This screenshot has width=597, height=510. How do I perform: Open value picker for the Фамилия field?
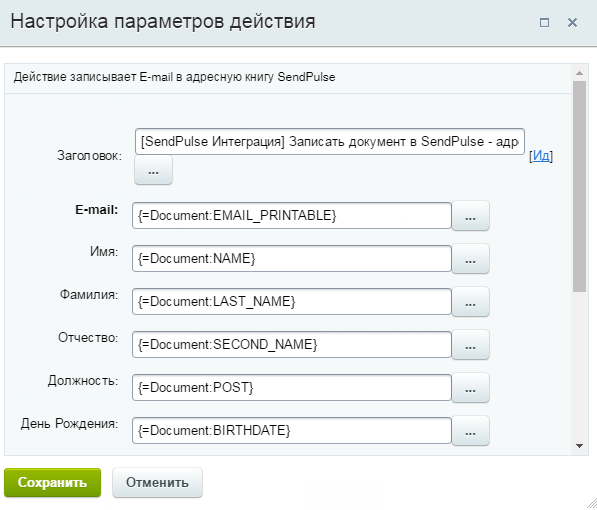click(471, 302)
